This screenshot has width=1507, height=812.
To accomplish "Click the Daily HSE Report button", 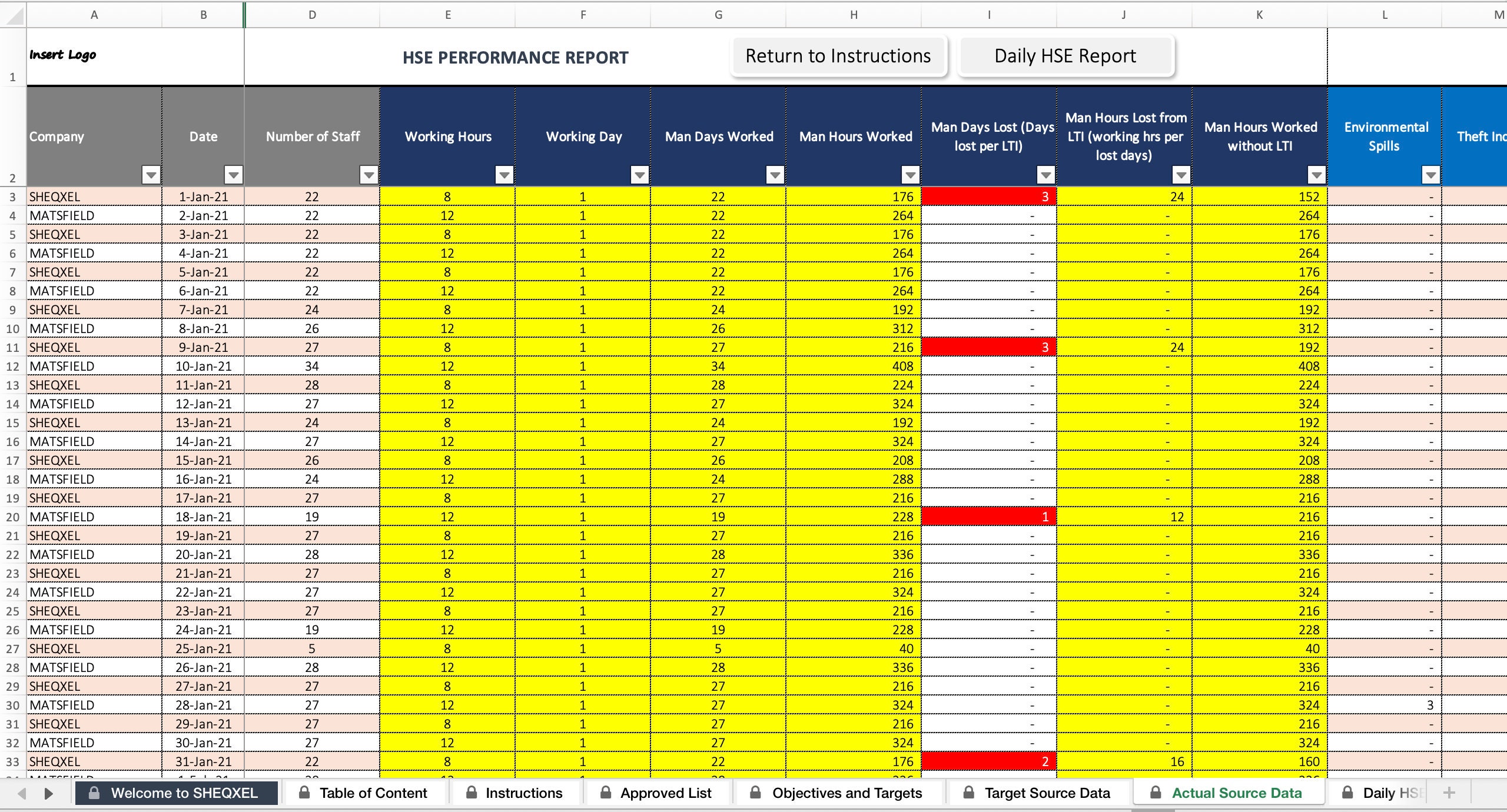I will (1065, 56).
